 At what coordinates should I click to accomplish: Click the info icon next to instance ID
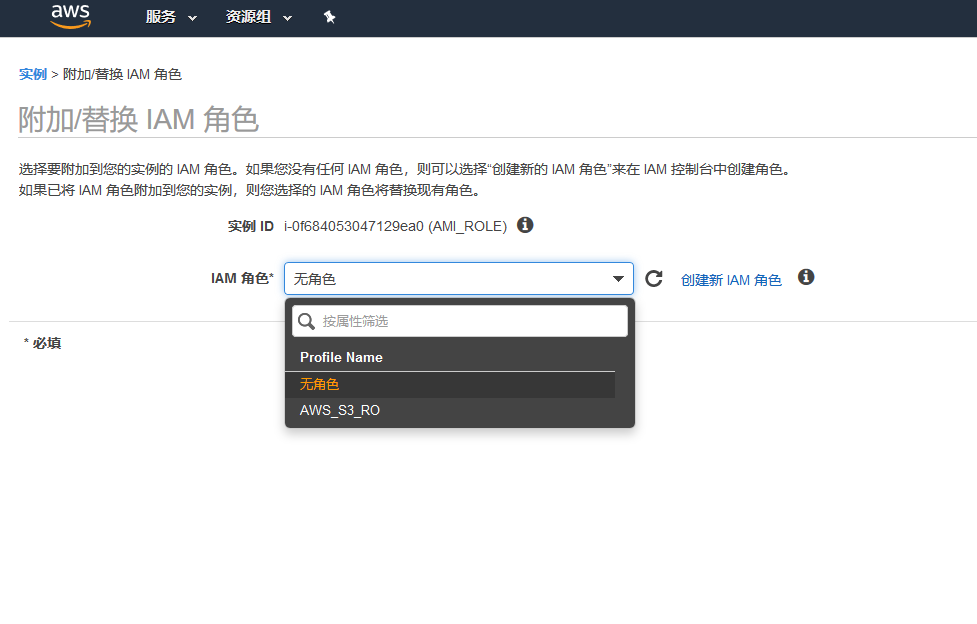point(525,225)
